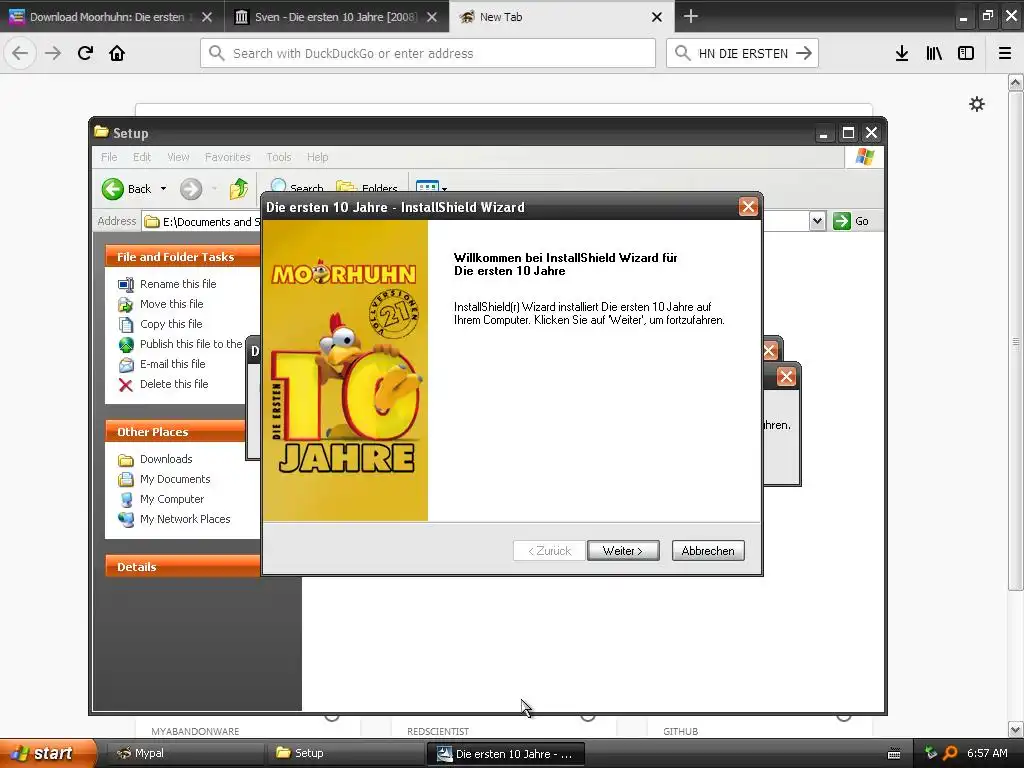Toggle browser sidebar icon

966,53
